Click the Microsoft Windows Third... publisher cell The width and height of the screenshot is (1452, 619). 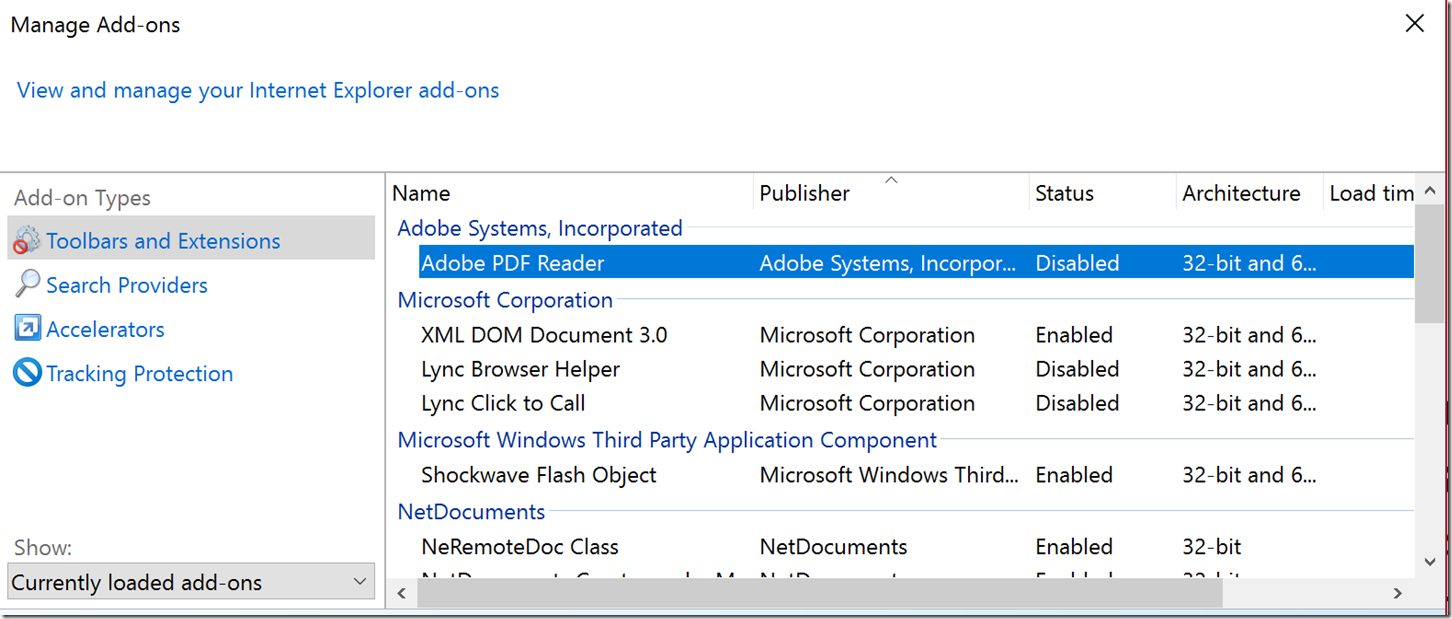tap(889, 475)
